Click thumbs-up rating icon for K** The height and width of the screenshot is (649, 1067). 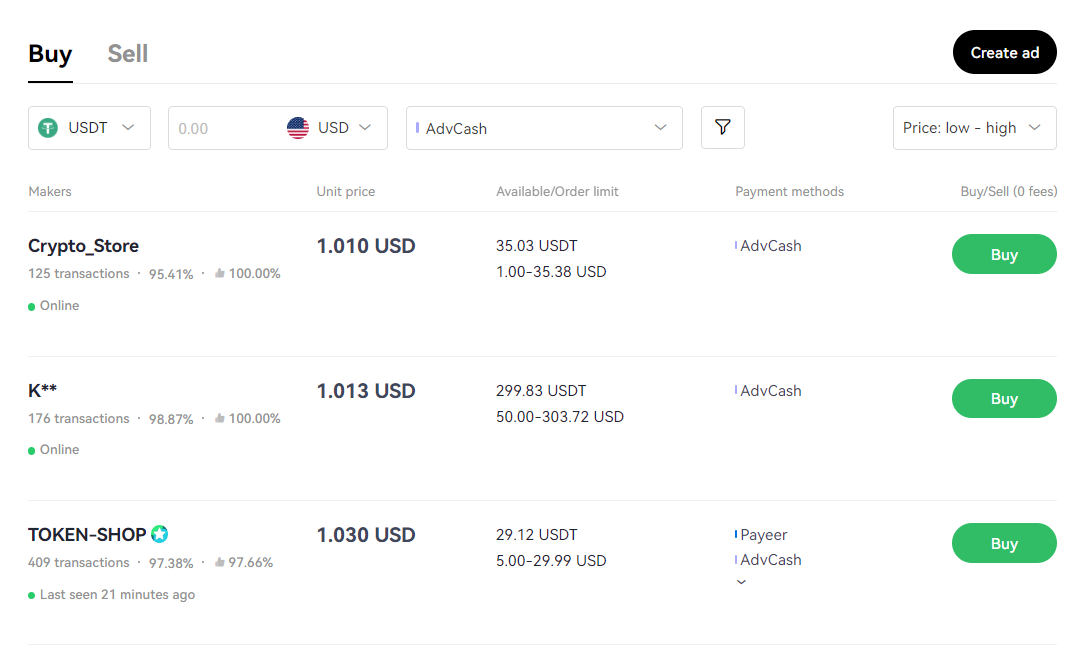pos(220,418)
